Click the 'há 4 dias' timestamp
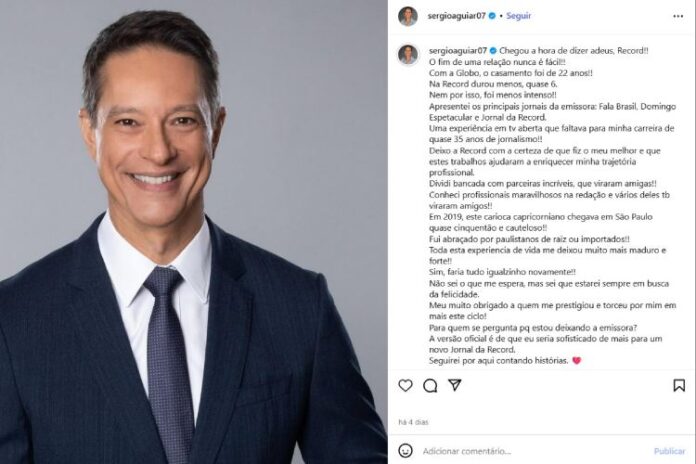This screenshot has height=464, width=696. coord(413,422)
